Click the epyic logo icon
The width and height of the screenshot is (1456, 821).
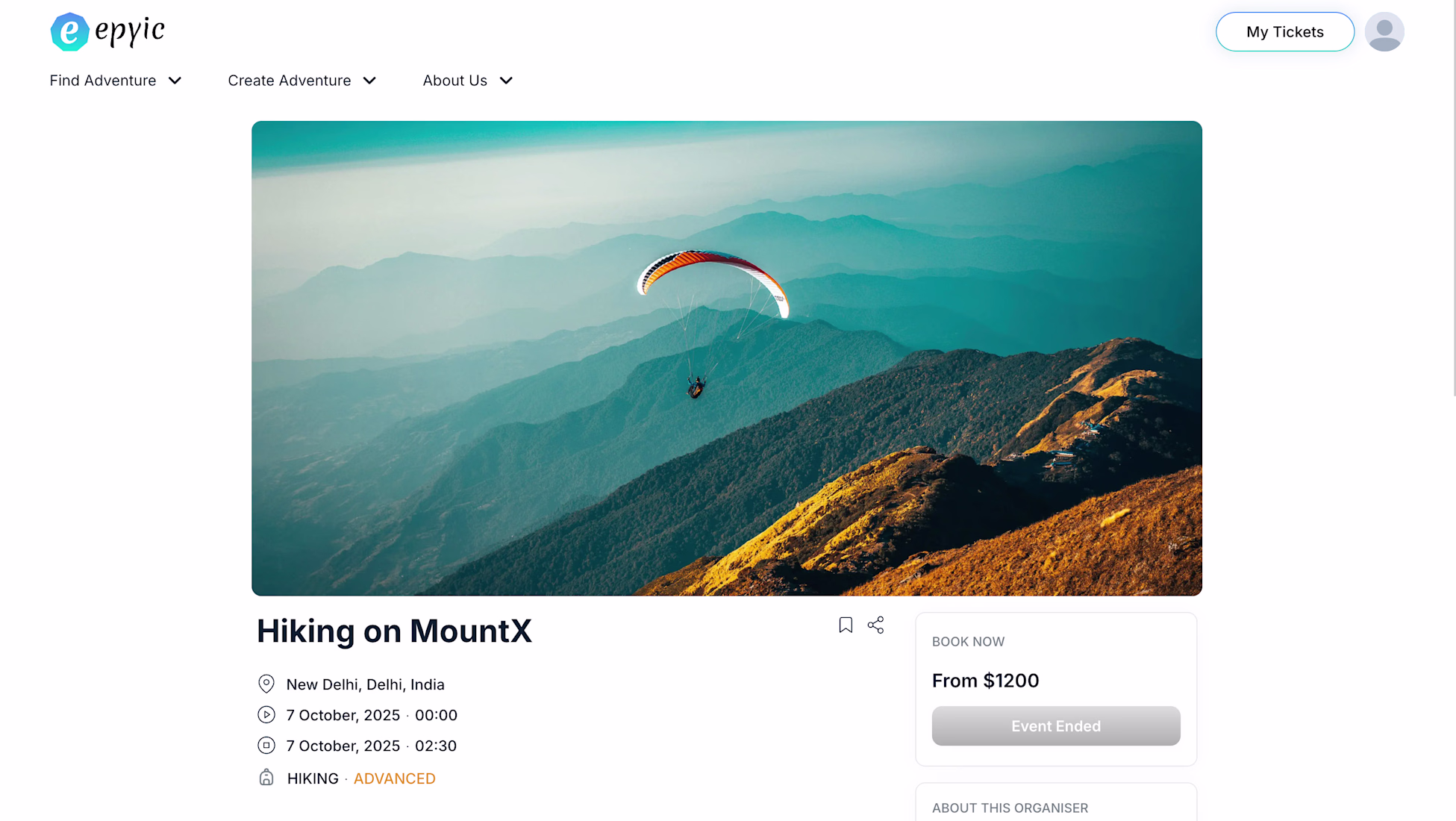point(69,31)
